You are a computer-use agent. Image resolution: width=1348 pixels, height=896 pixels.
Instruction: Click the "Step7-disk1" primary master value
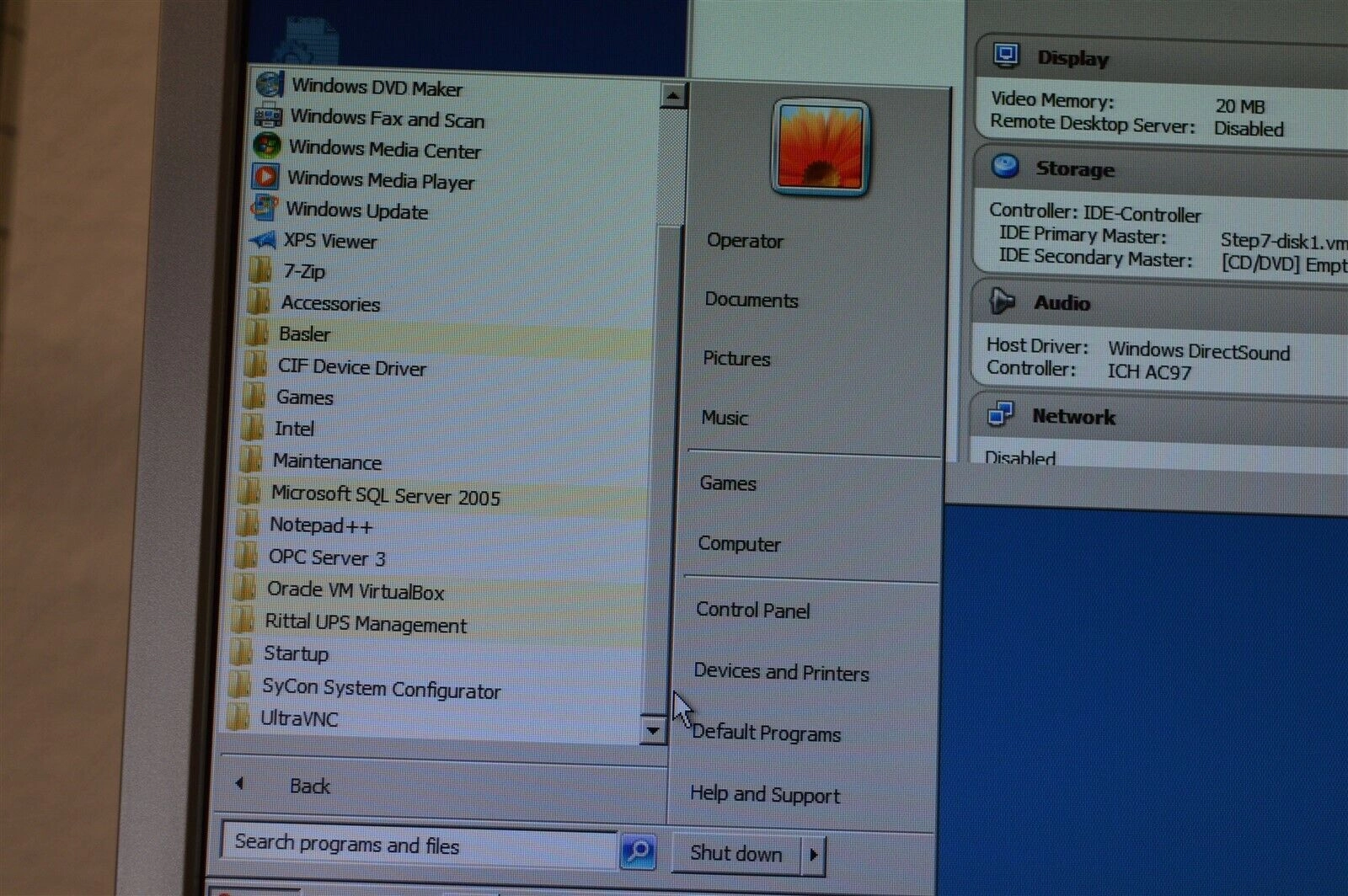tap(1284, 242)
